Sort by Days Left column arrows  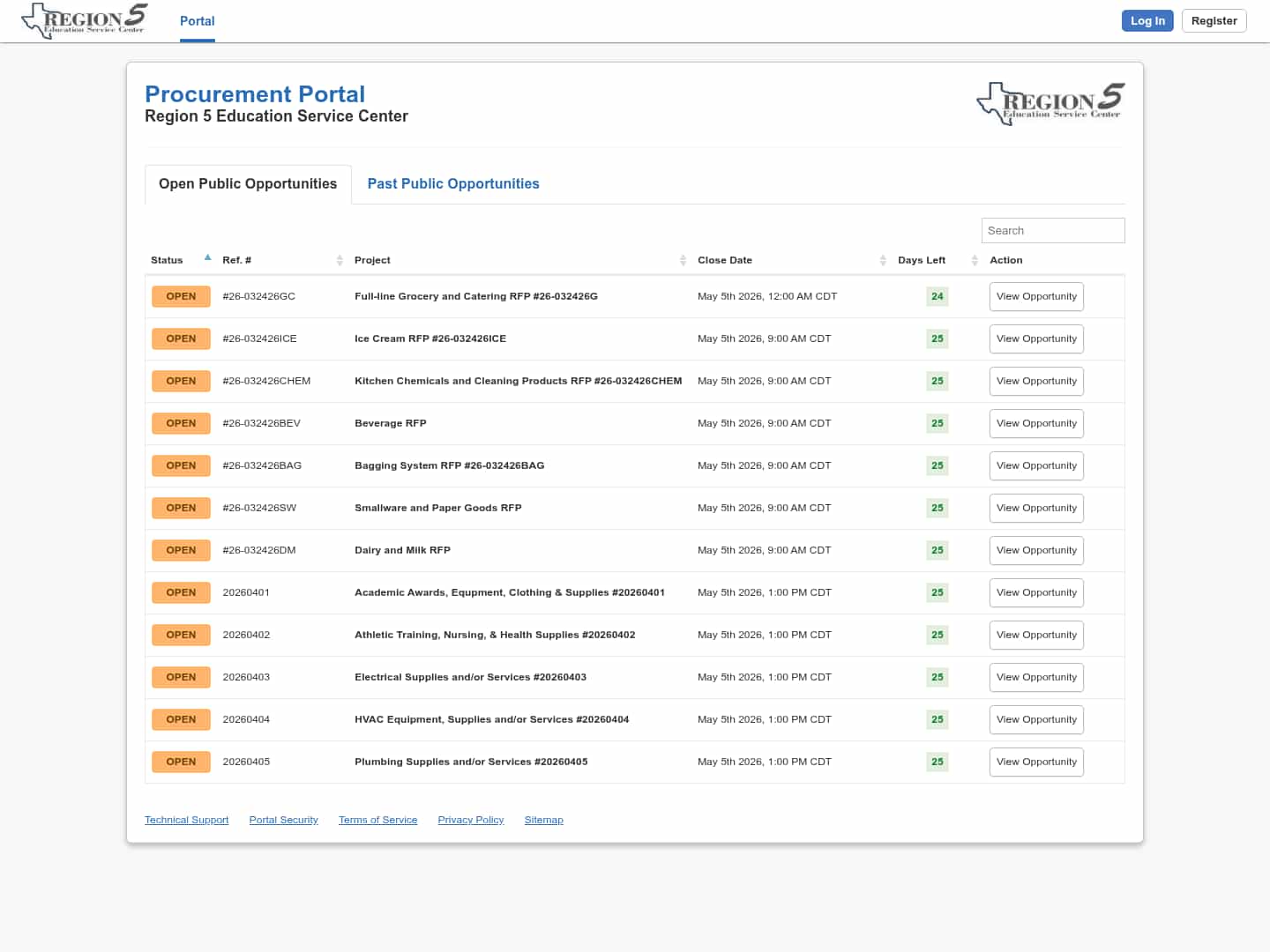(975, 260)
